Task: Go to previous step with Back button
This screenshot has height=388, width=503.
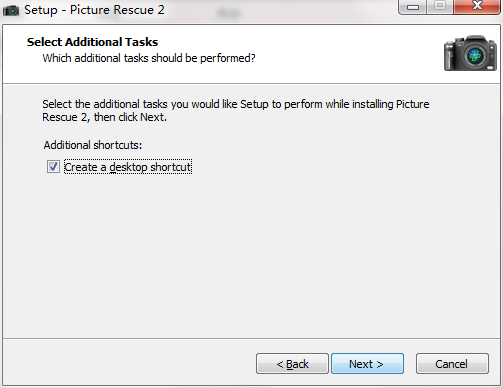Action: tap(292, 364)
